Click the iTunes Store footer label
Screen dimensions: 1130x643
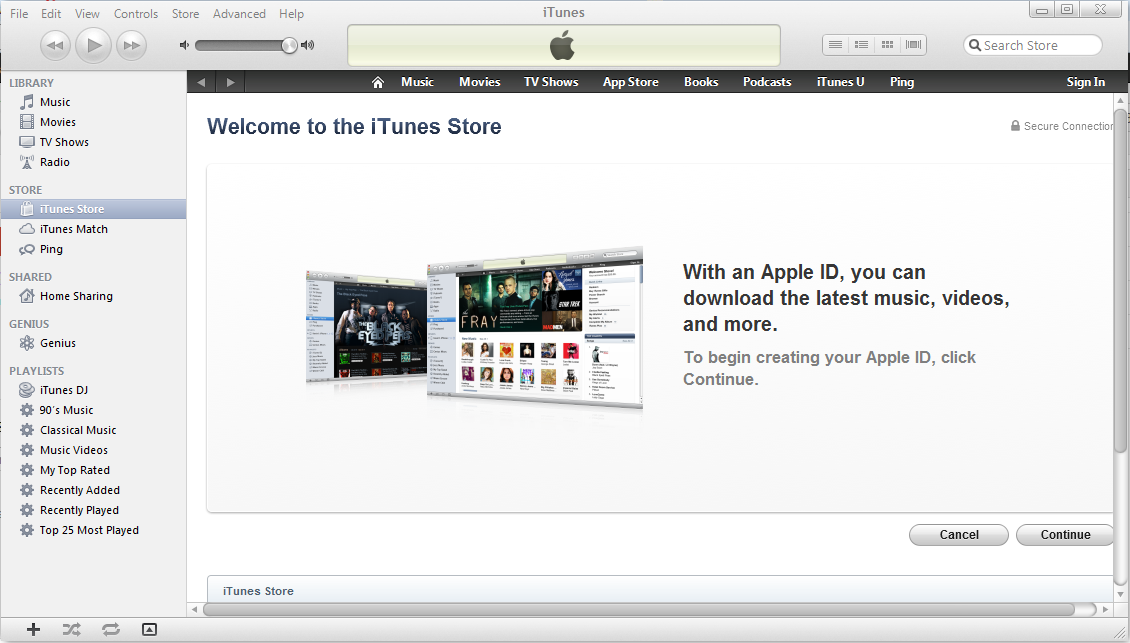click(x=258, y=591)
